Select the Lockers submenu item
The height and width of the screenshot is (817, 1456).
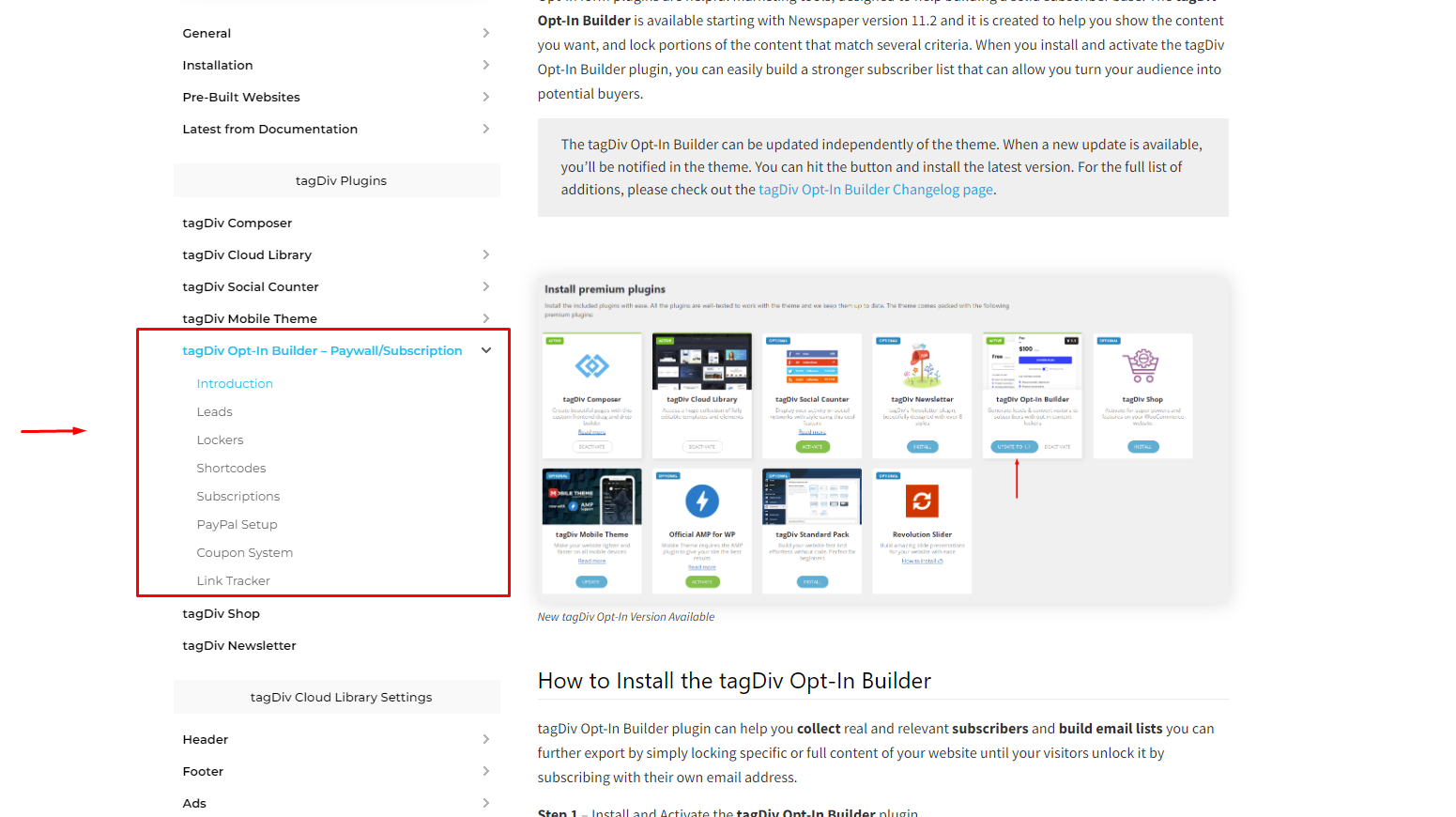(220, 439)
